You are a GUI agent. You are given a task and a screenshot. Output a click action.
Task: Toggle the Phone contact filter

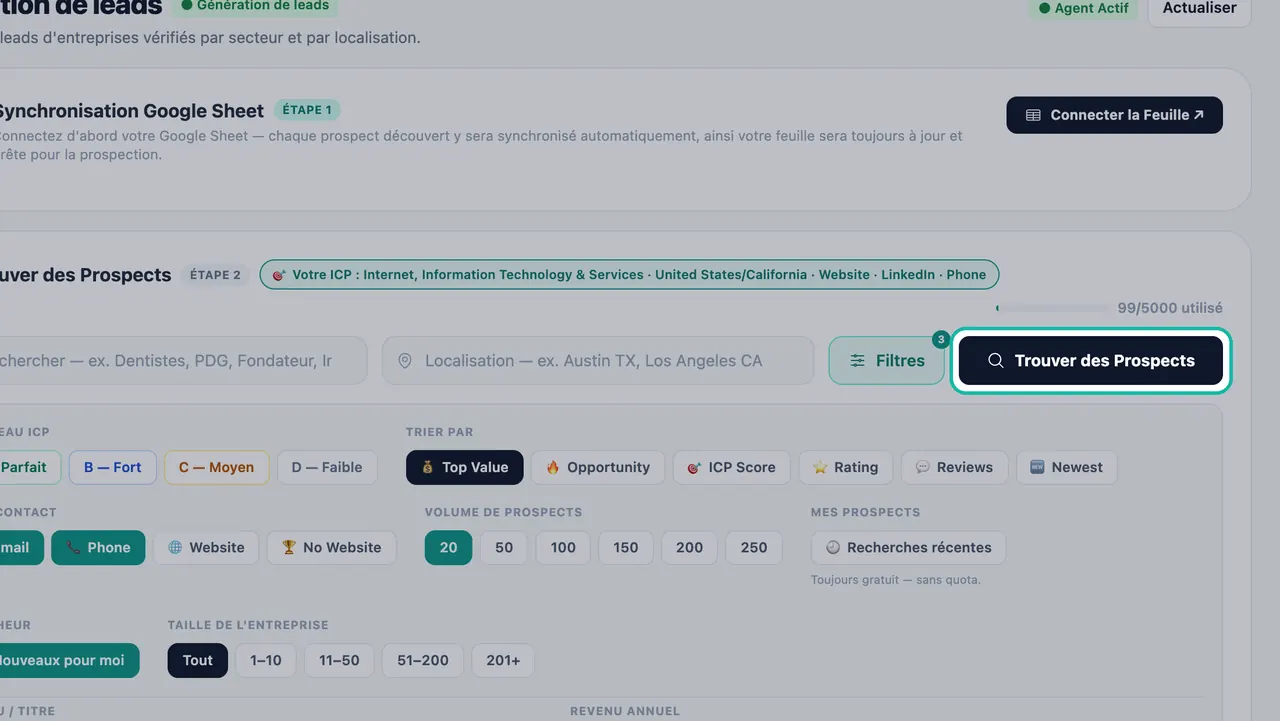[98, 547]
